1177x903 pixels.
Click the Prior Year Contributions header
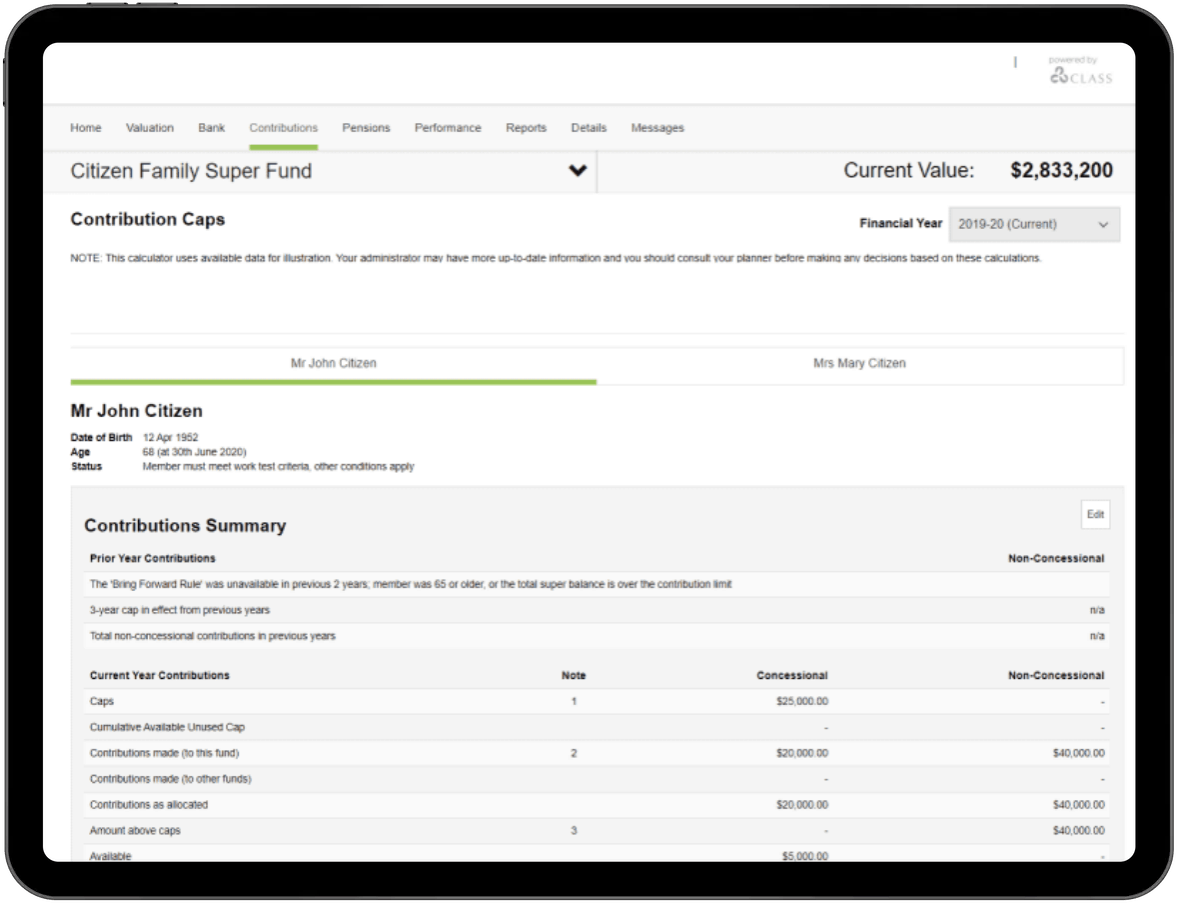pos(152,558)
